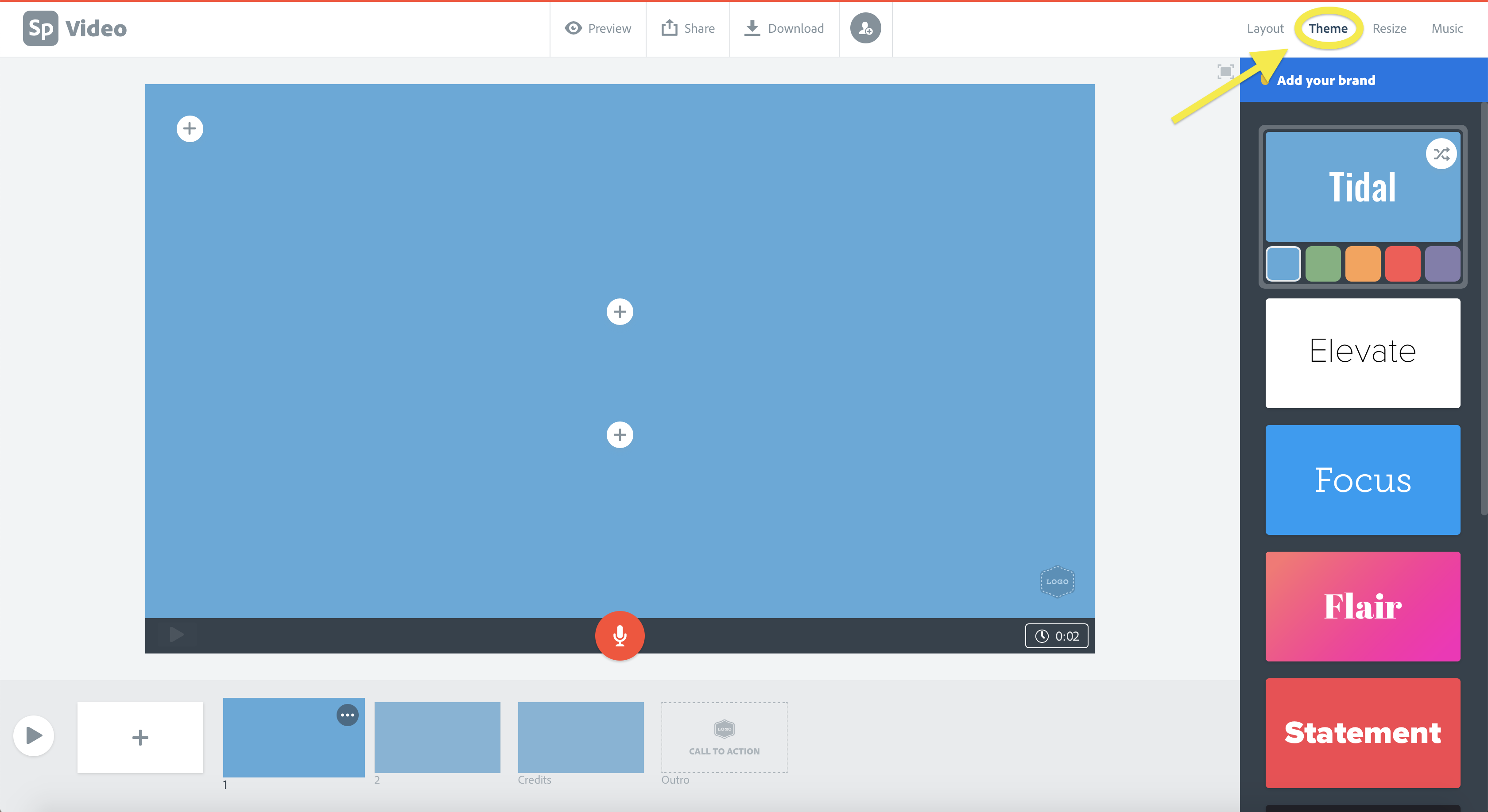Choose the blue Tidal color swatch
Screen dimensions: 1488x812
click(1283, 264)
